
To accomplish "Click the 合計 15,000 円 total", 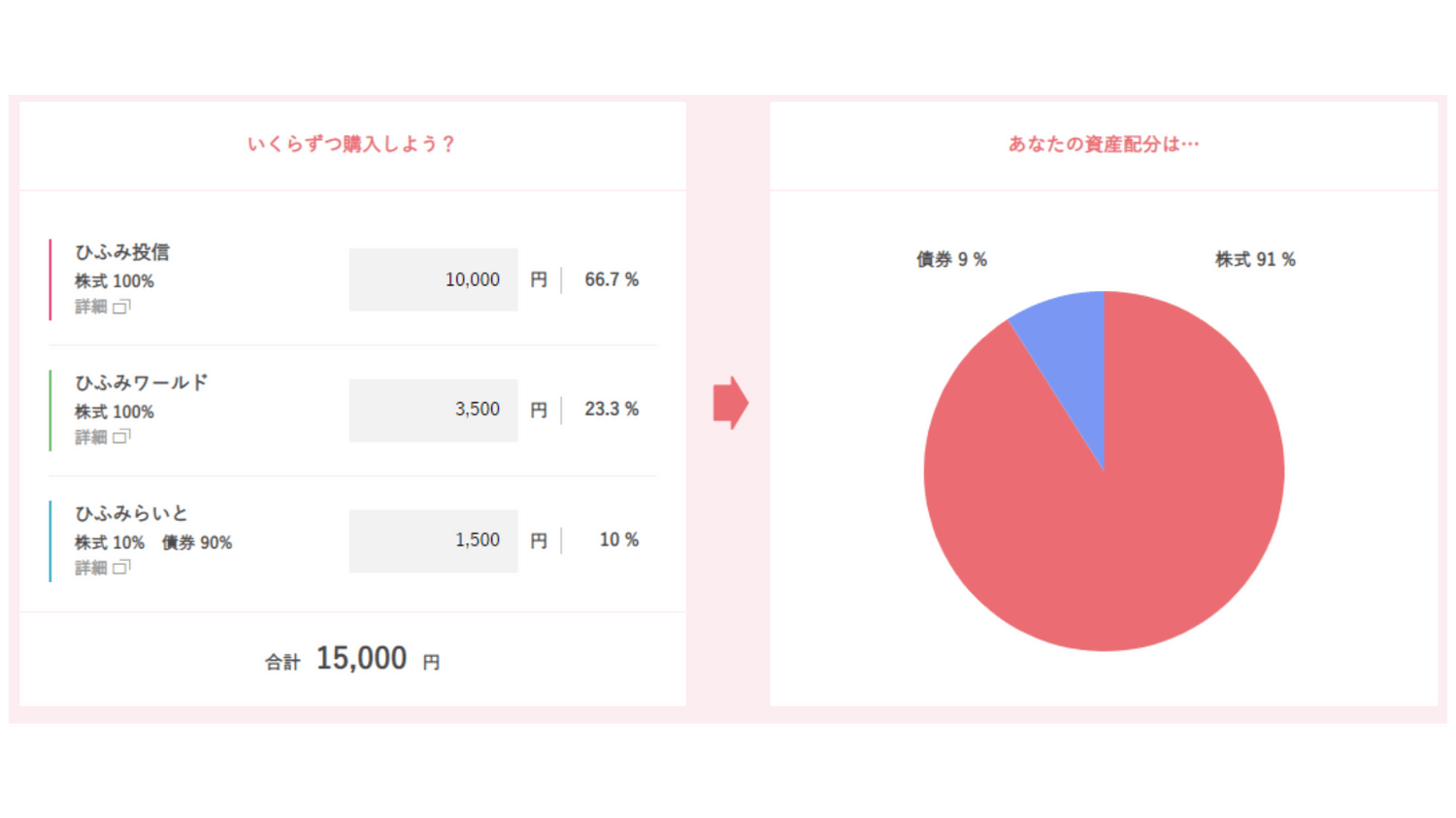I will [353, 660].
